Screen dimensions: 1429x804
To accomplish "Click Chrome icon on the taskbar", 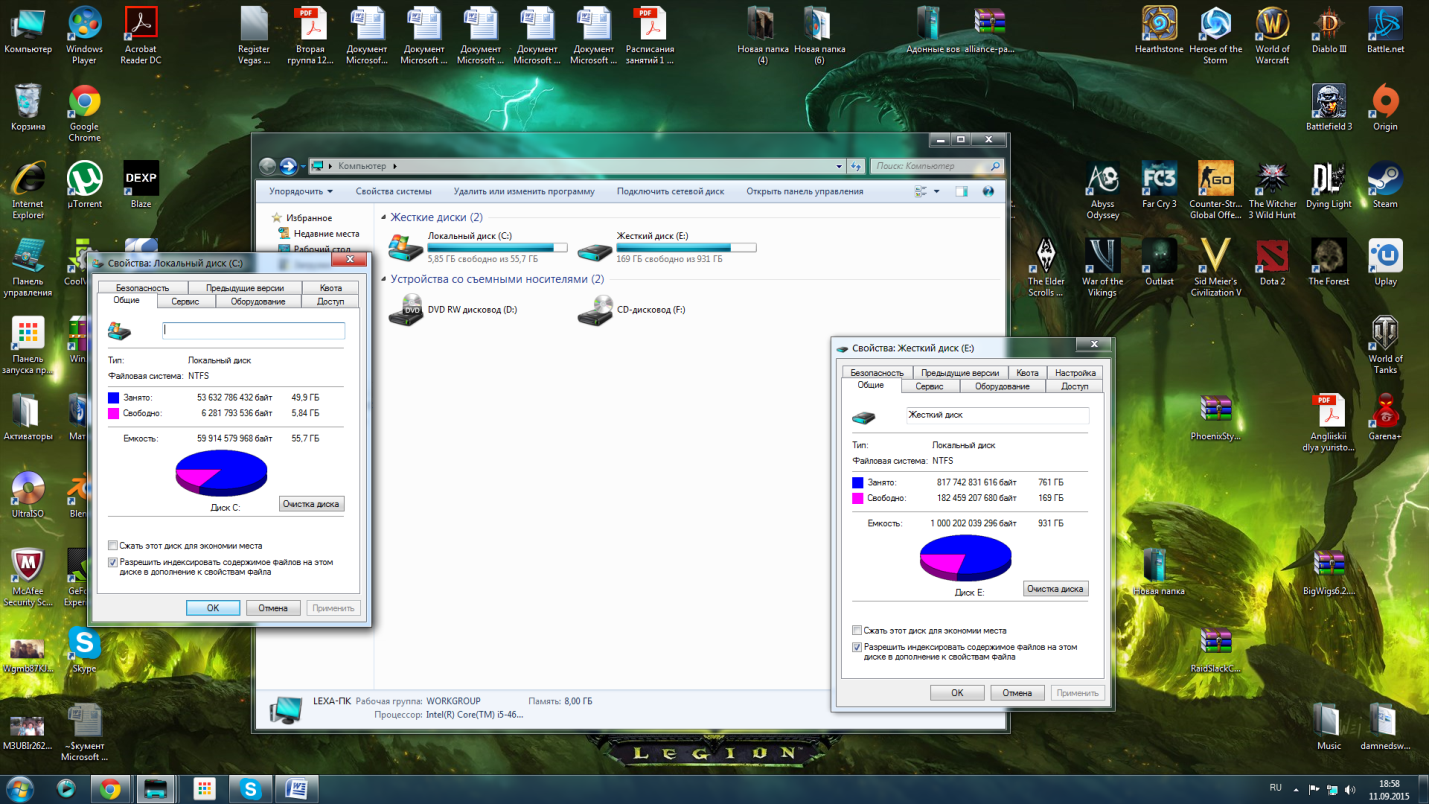I will coord(110,789).
